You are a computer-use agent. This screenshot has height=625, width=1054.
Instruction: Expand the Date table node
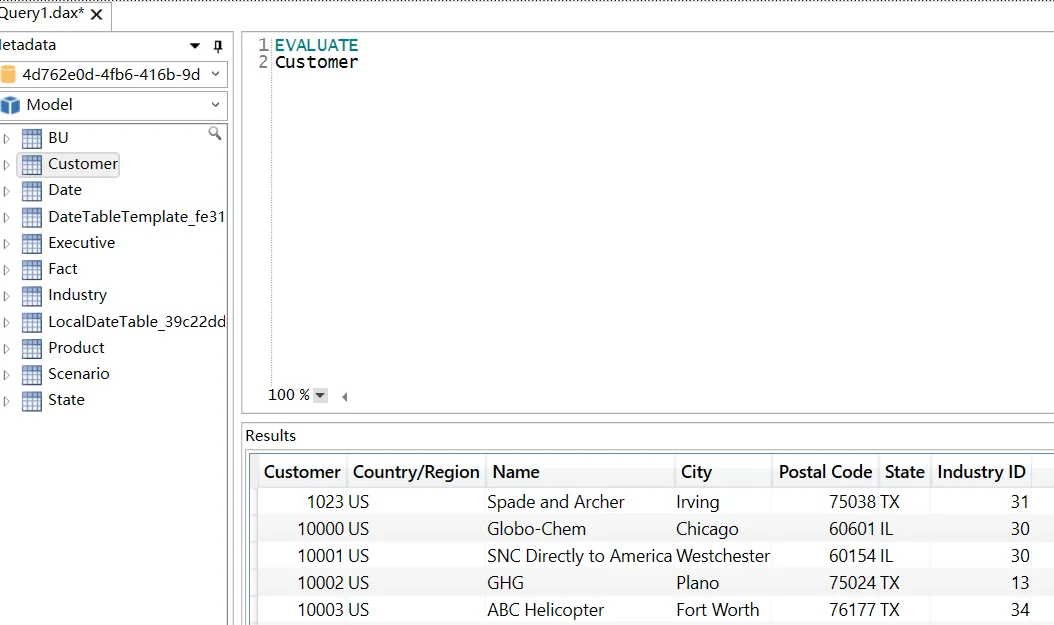tap(7, 191)
